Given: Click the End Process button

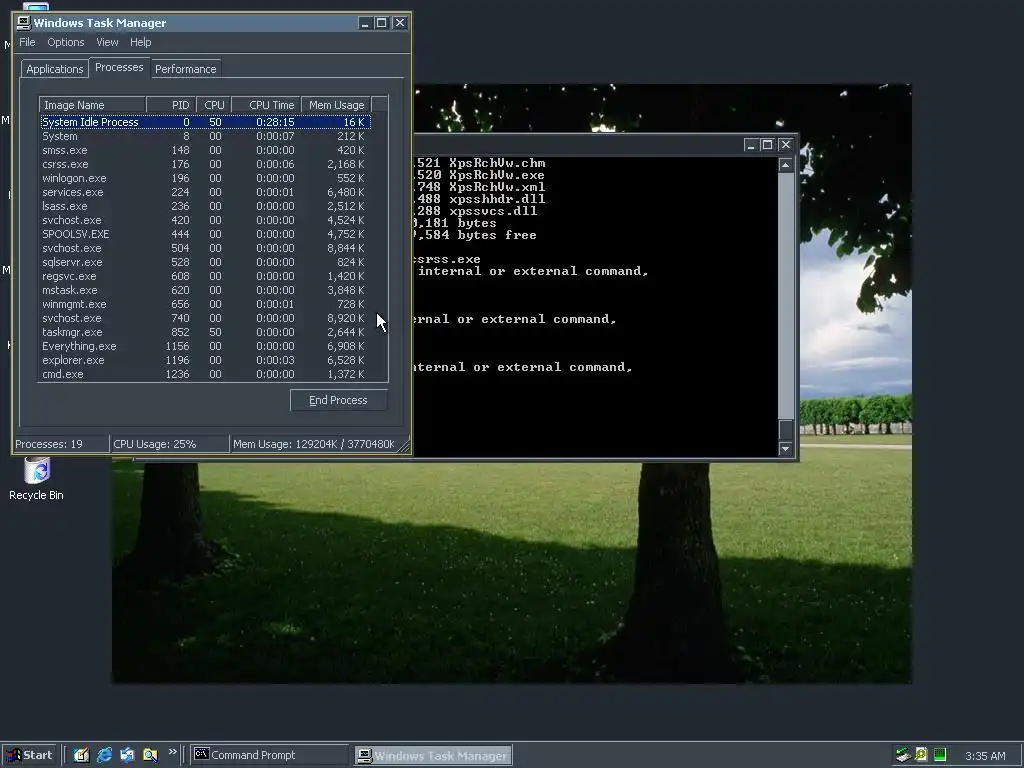Looking at the screenshot, I should [x=338, y=400].
